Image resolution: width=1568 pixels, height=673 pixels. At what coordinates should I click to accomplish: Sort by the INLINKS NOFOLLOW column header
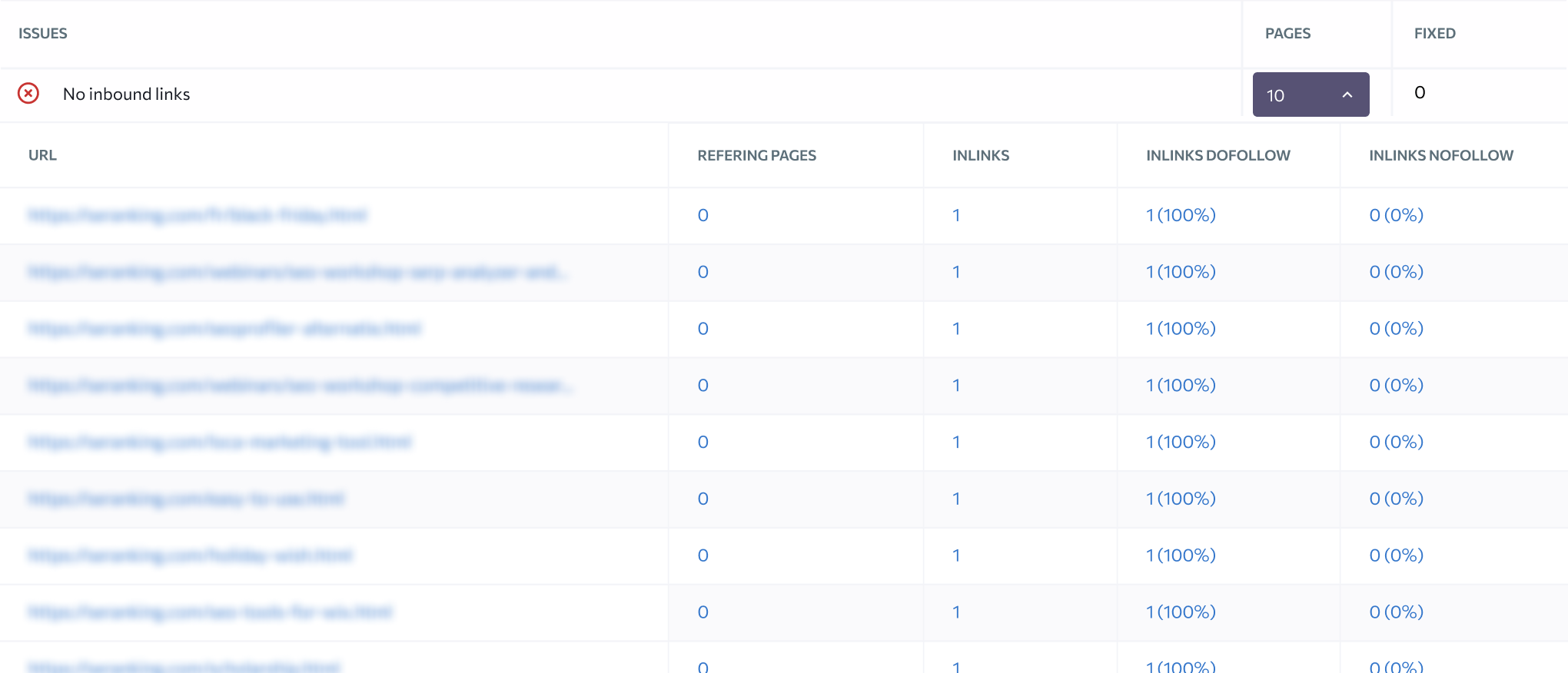pyautogui.click(x=1441, y=155)
